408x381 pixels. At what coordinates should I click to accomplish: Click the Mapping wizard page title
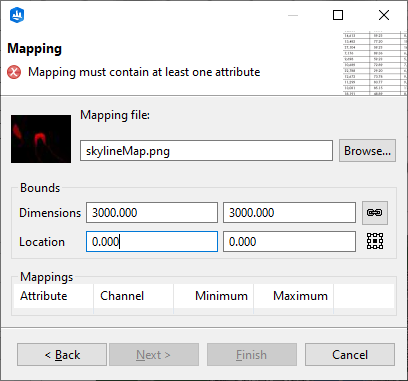coord(35,48)
